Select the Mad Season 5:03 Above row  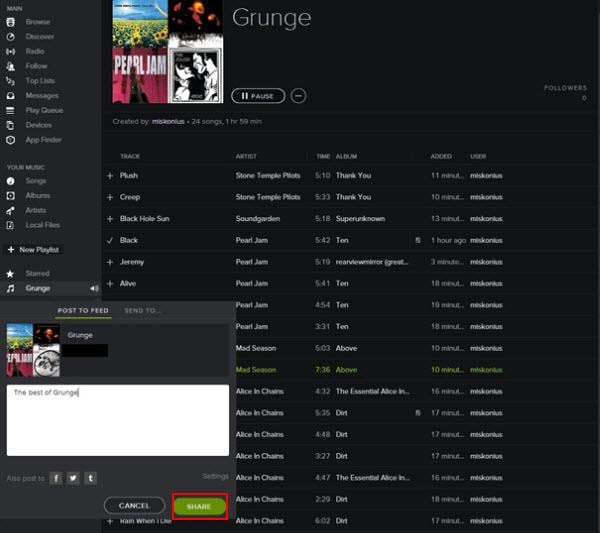pos(369,348)
